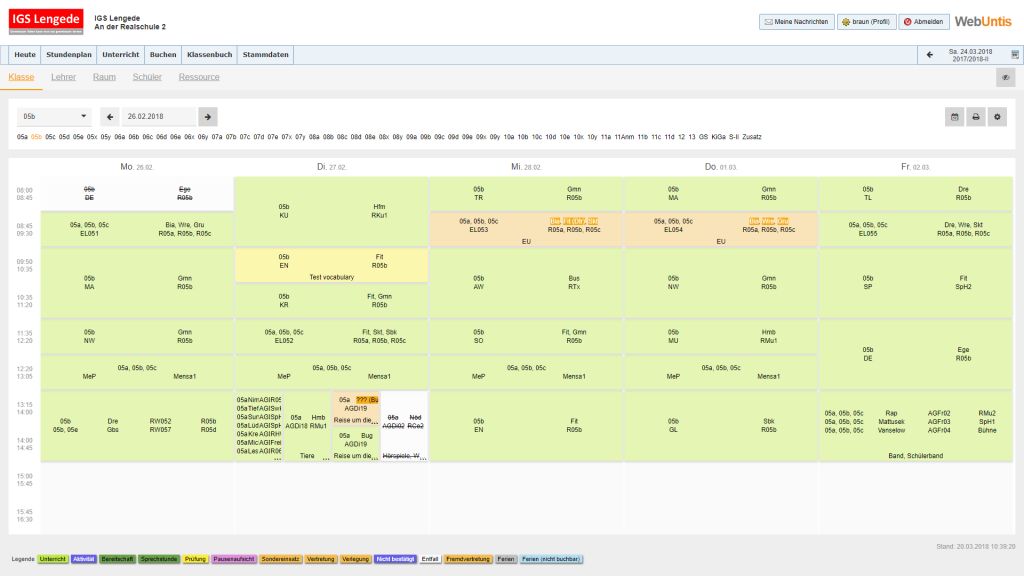Screen dimensions: 1024x576
Task: Open the calendar icon next to 2017/2018-II
Action: (1015, 55)
